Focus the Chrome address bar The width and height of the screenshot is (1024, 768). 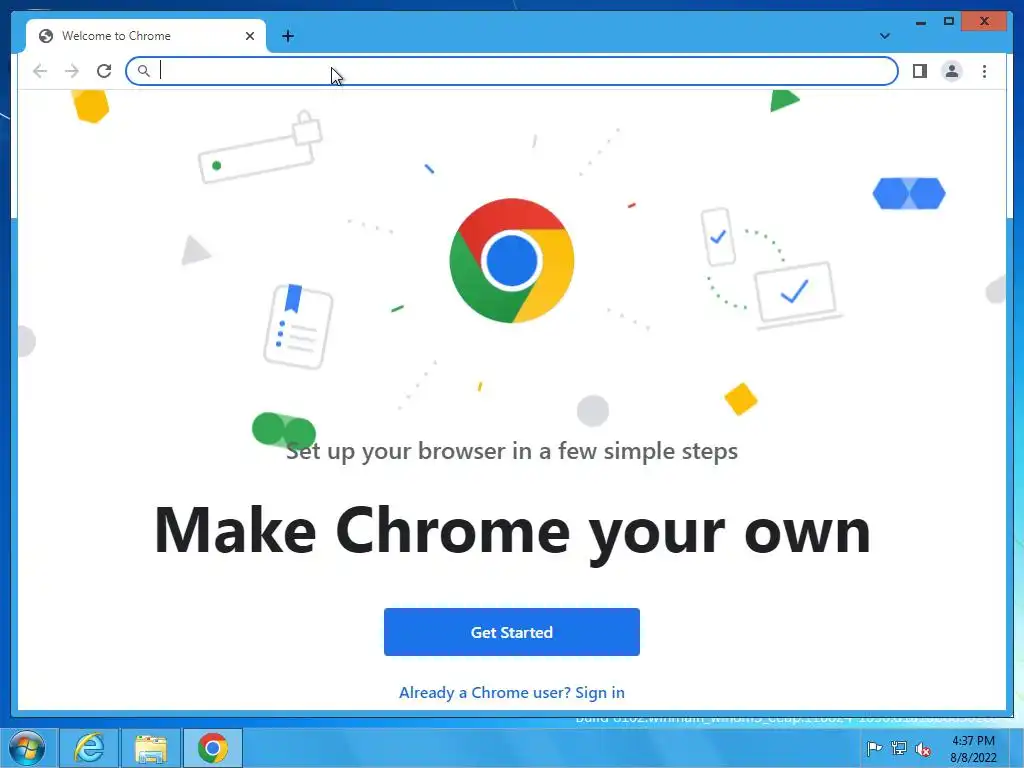click(511, 71)
